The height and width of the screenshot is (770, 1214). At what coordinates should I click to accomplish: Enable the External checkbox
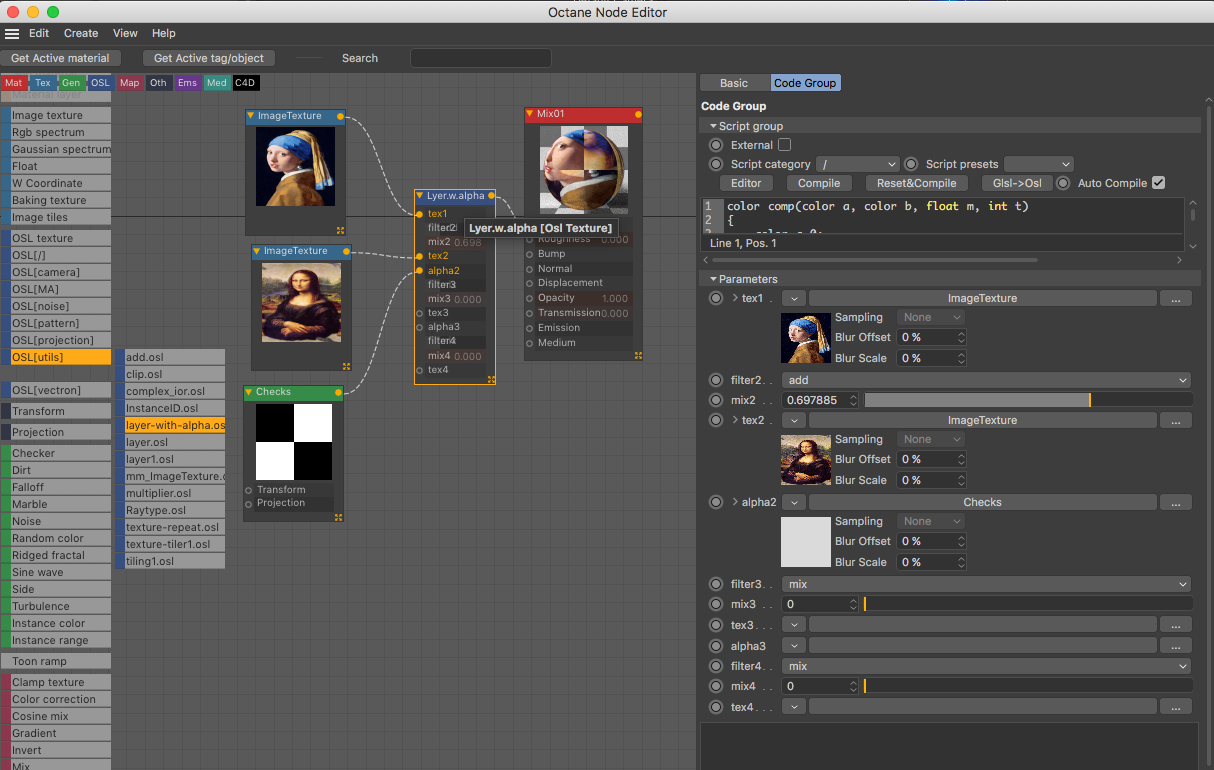[x=784, y=145]
